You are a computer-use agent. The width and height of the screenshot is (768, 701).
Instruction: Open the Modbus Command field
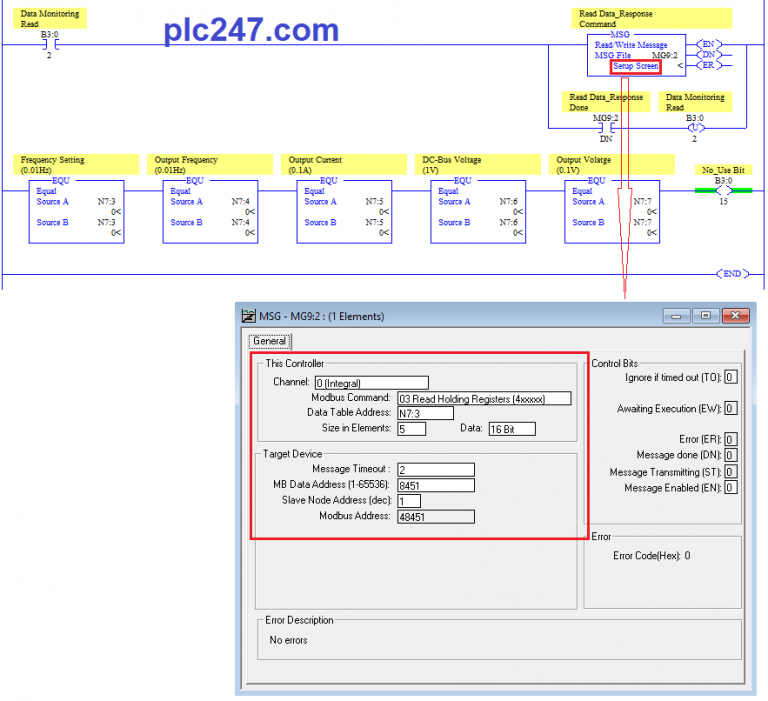coord(484,398)
